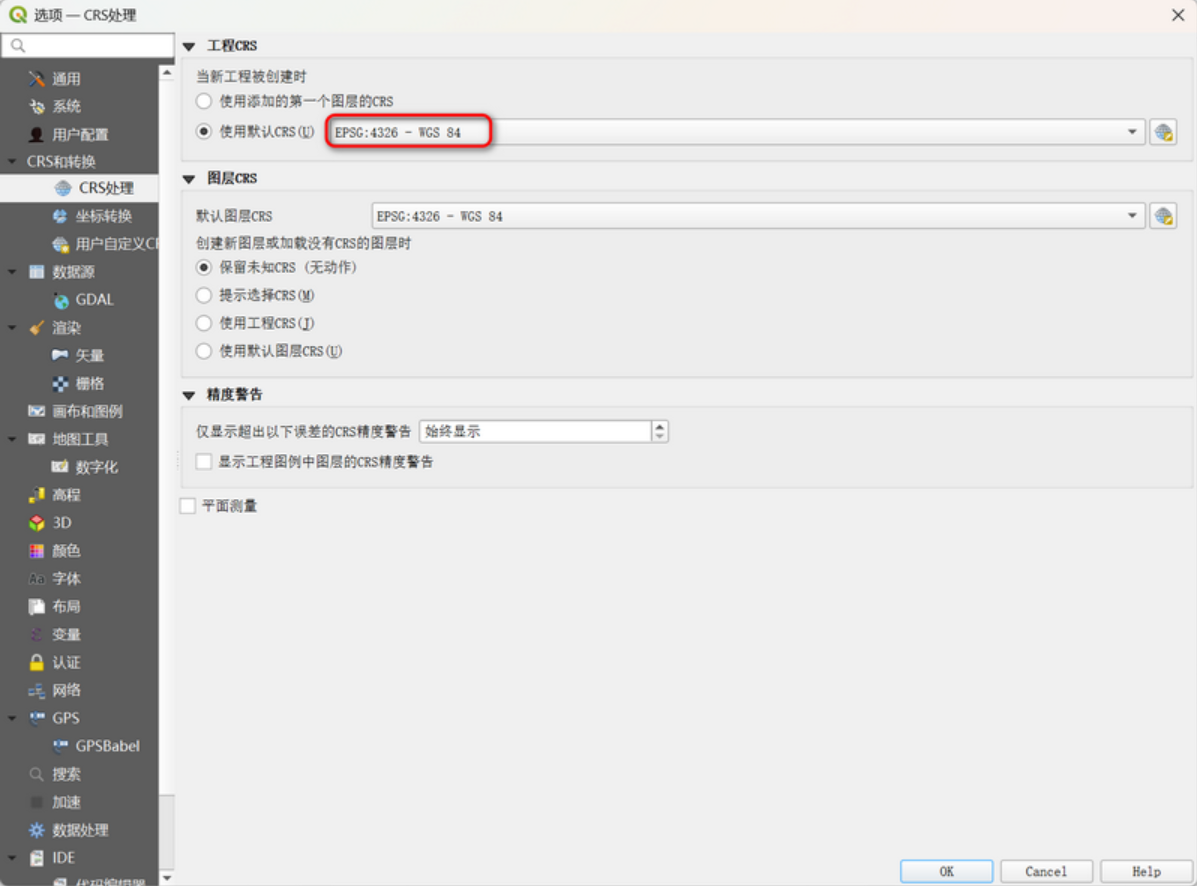Click the settings search field

(x=88, y=46)
